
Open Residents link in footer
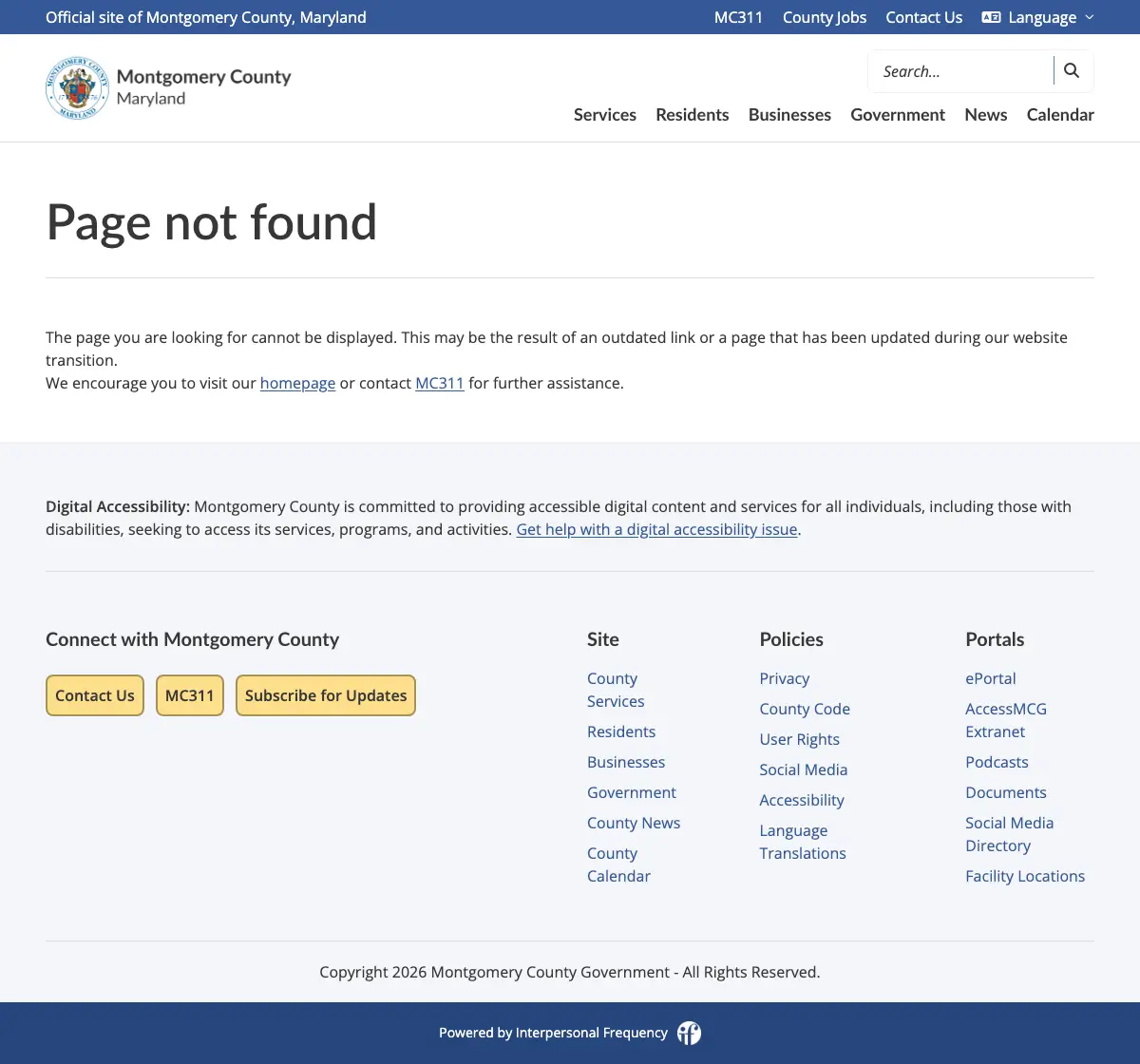pos(621,731)
